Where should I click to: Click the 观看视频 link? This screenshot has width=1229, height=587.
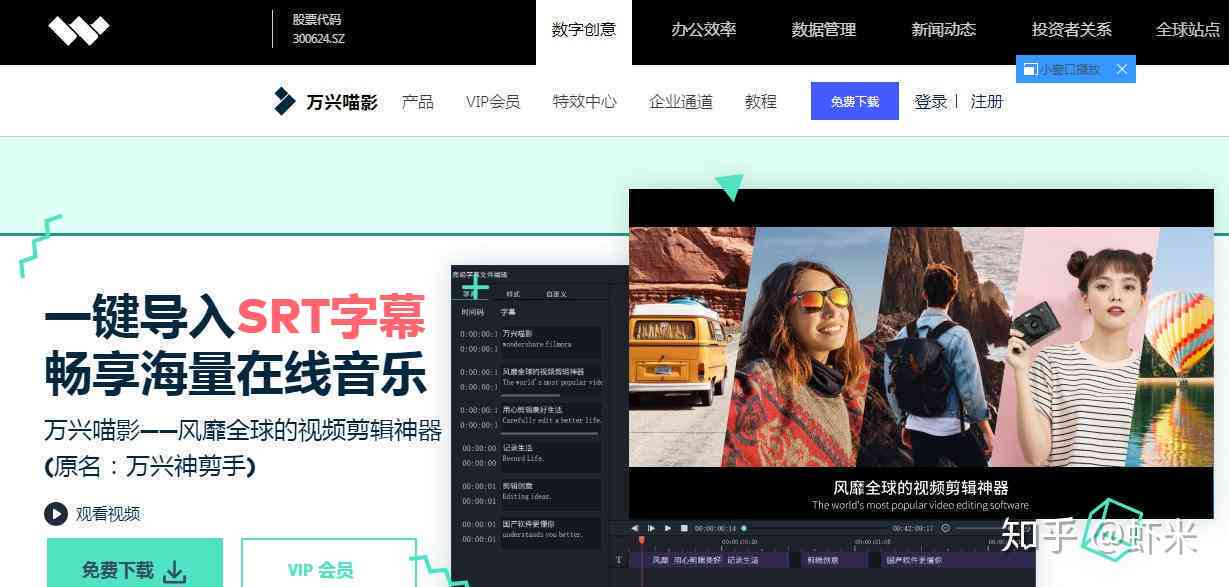pos(108,514)
